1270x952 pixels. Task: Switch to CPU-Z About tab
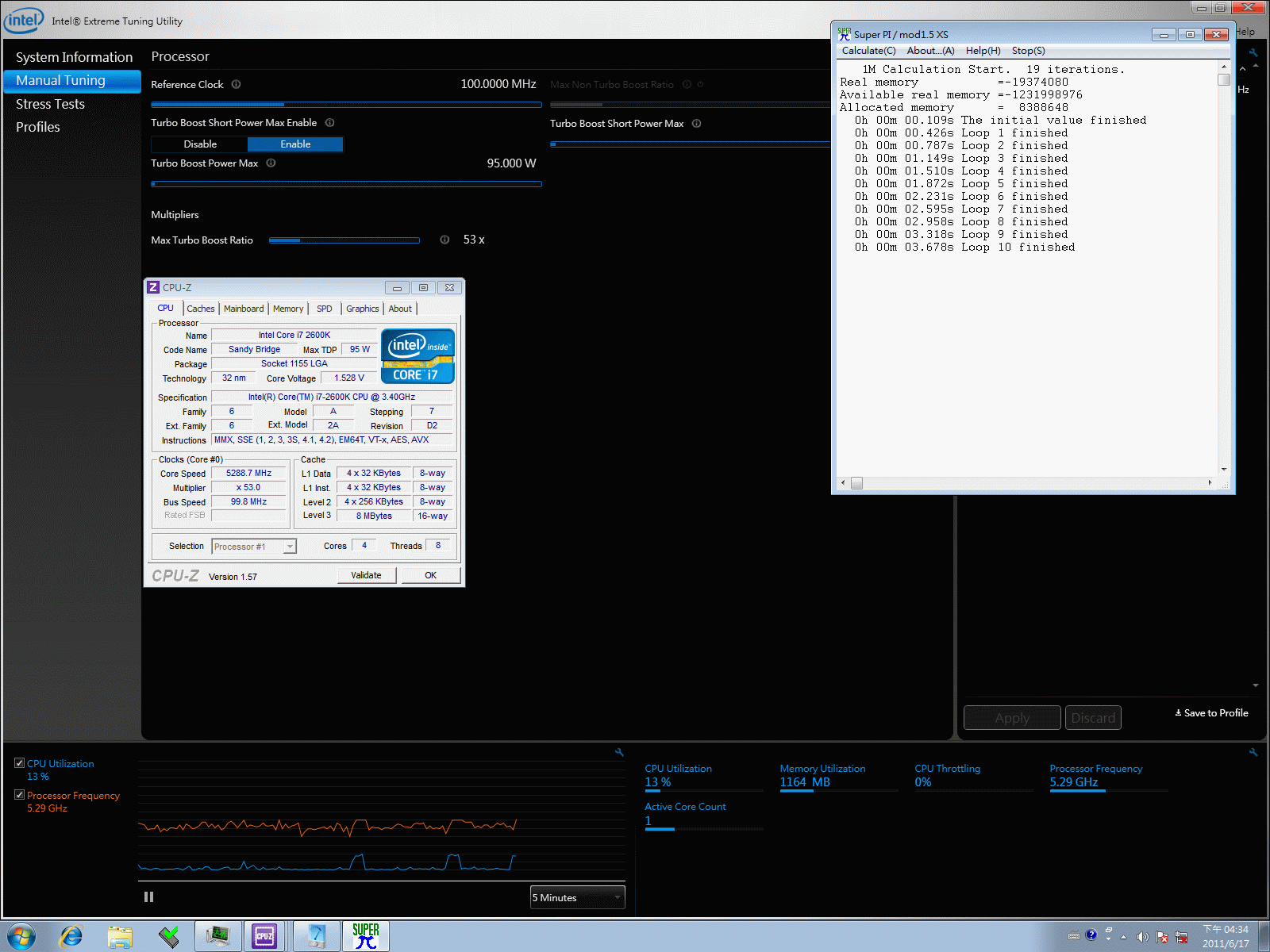(x=400, y=309)
